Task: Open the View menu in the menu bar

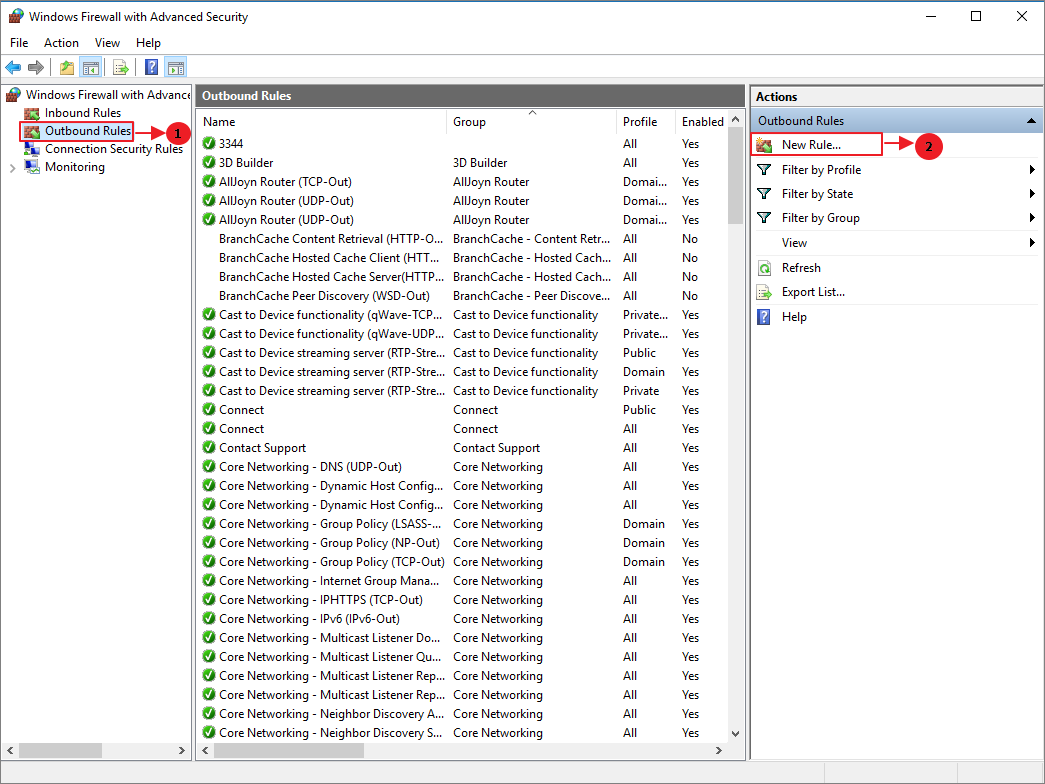Action: tap(107, 43)
